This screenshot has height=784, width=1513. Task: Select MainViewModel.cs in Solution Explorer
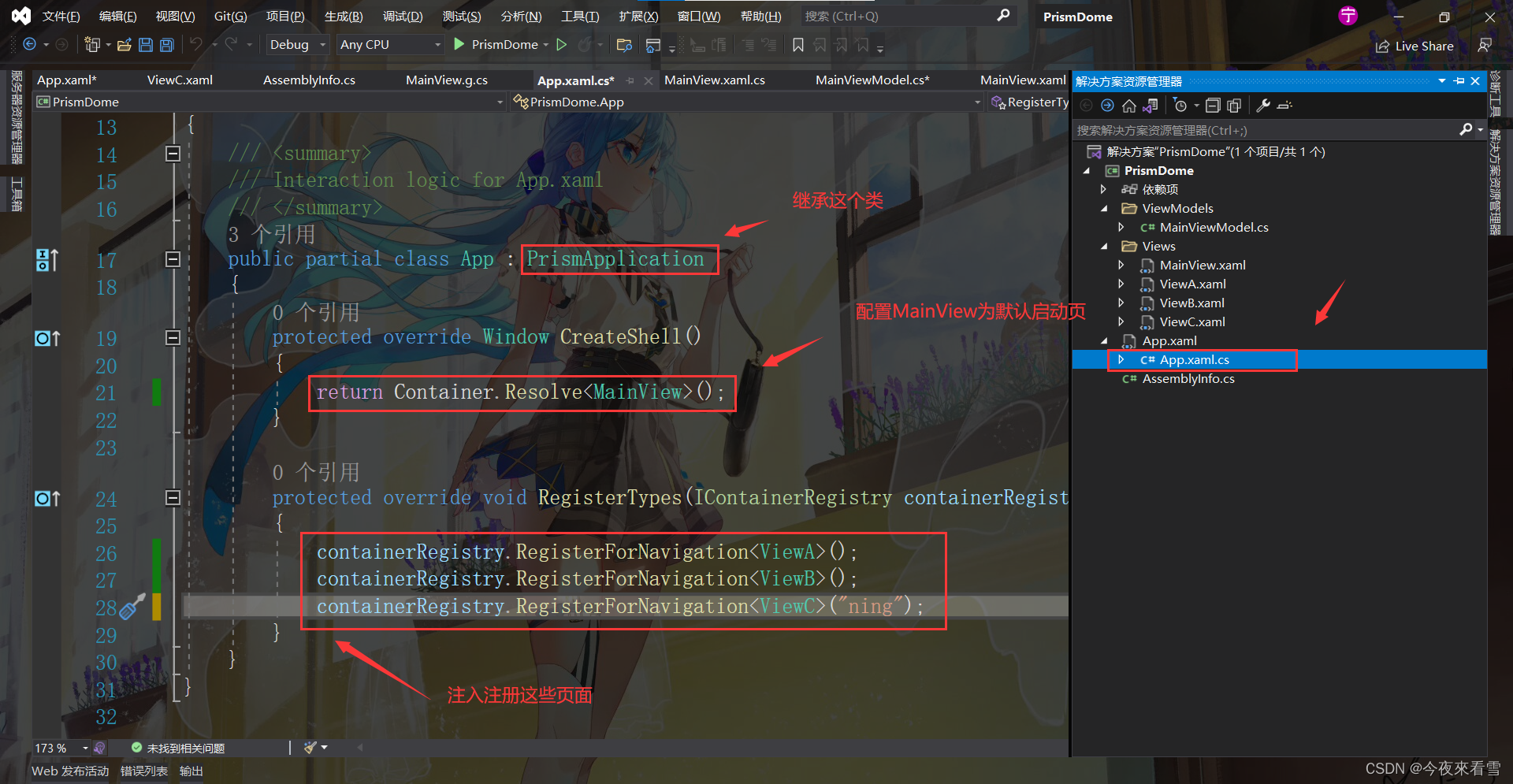click(1214, 227)
